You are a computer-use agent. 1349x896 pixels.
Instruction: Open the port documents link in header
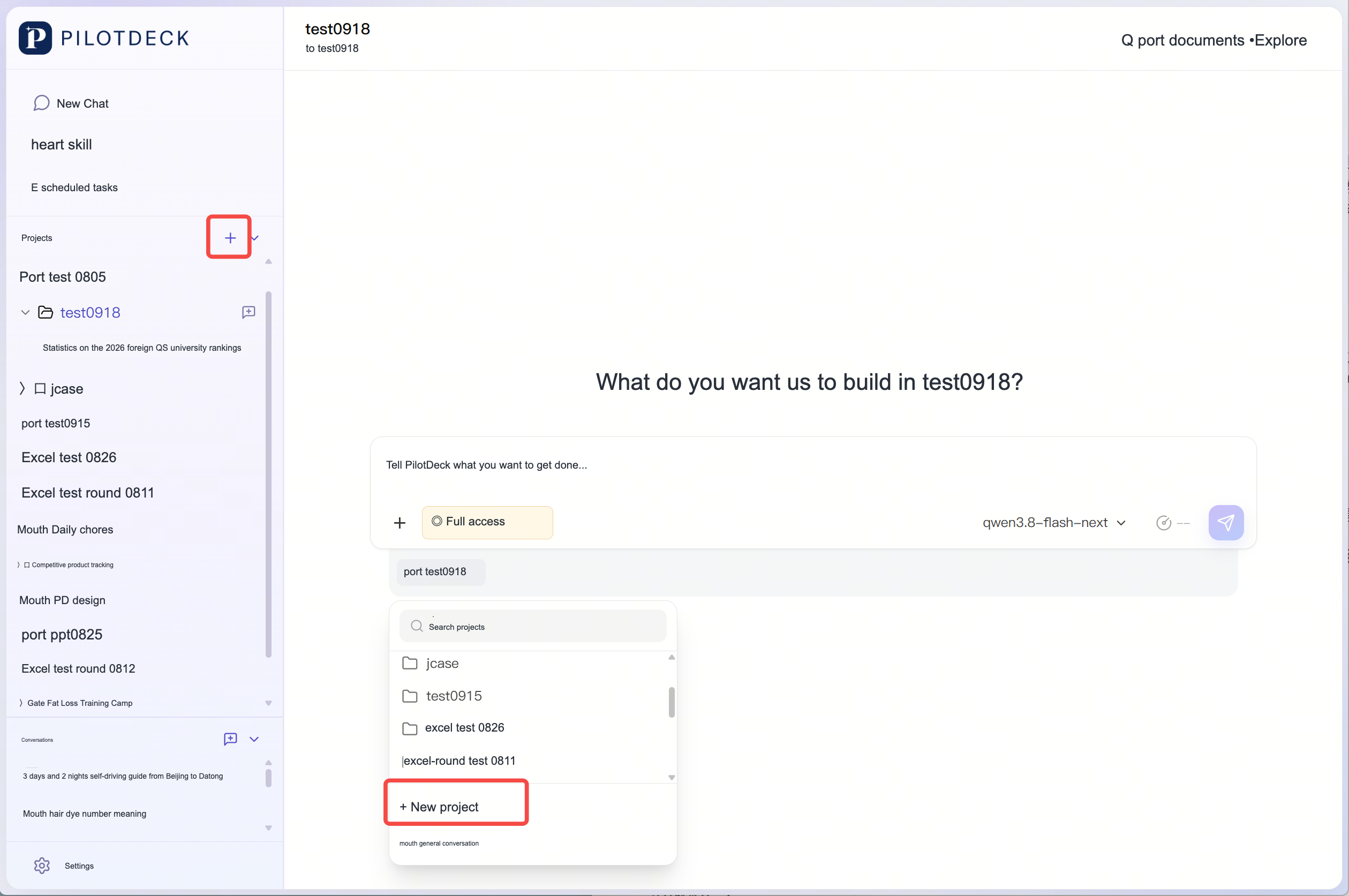point(1182,40)
